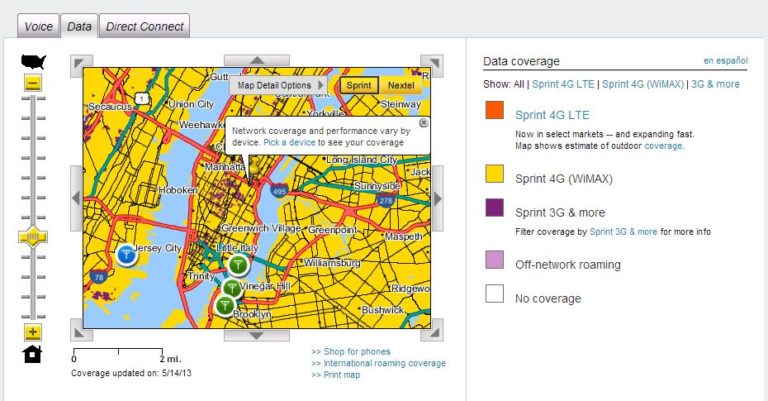Expand the Map Detail Options menu
Image resolution: width=768 pixels, height=401 pixels.
[276, 86]
